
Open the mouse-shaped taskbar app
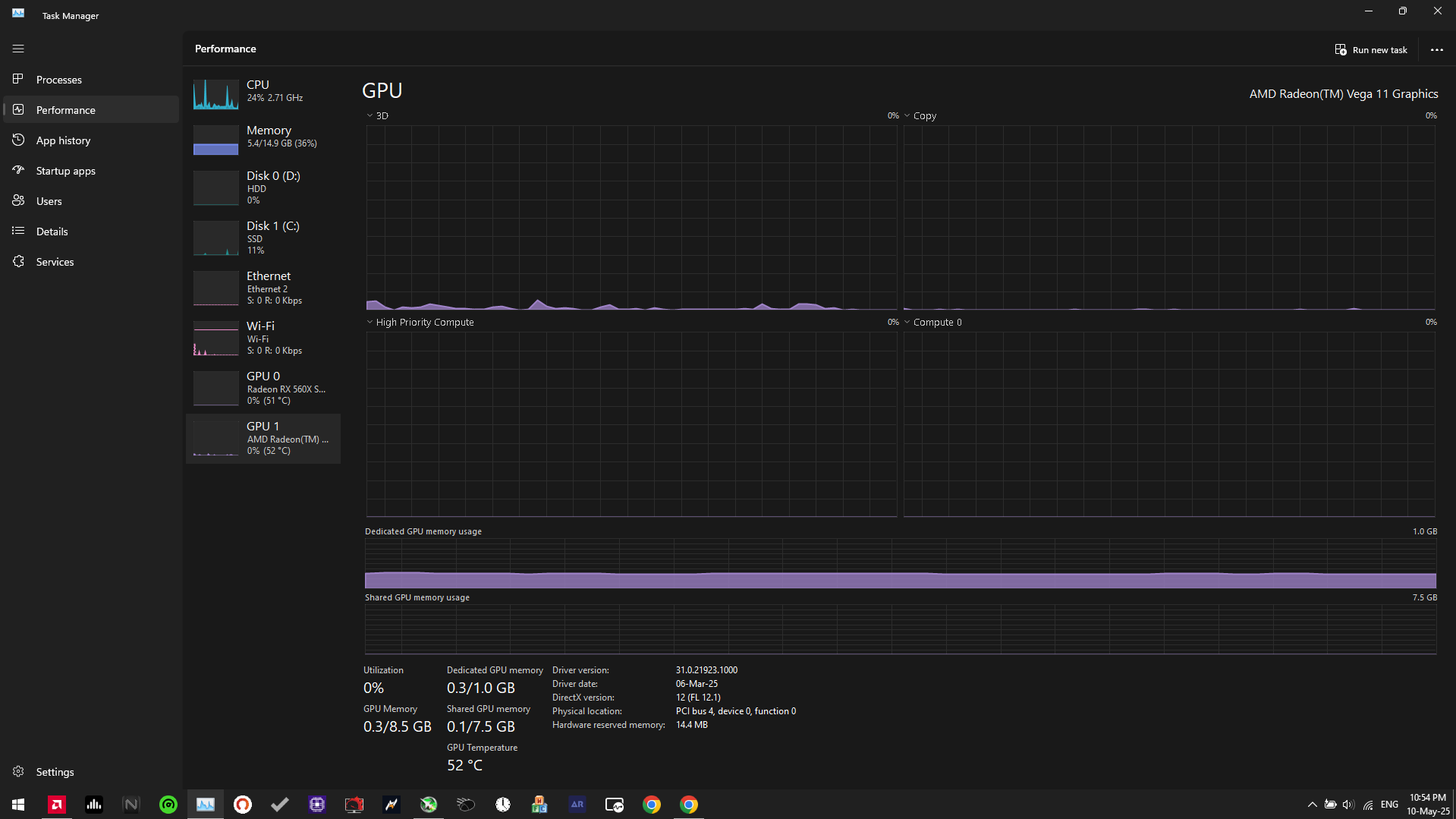(x=466, y=805)
